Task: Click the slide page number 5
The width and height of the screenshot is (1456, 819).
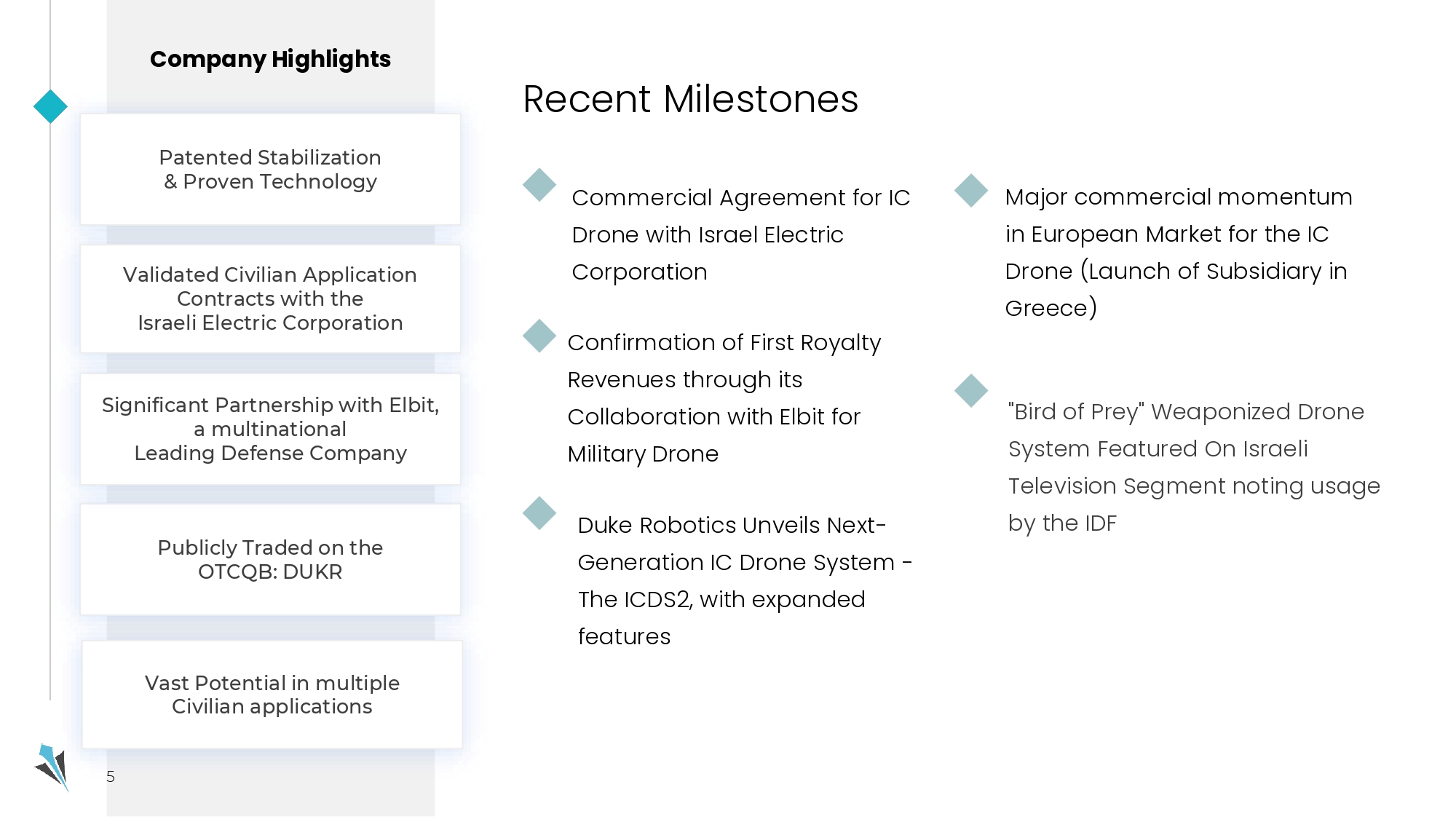Action: pyautogui.click(x=111, y=777)
